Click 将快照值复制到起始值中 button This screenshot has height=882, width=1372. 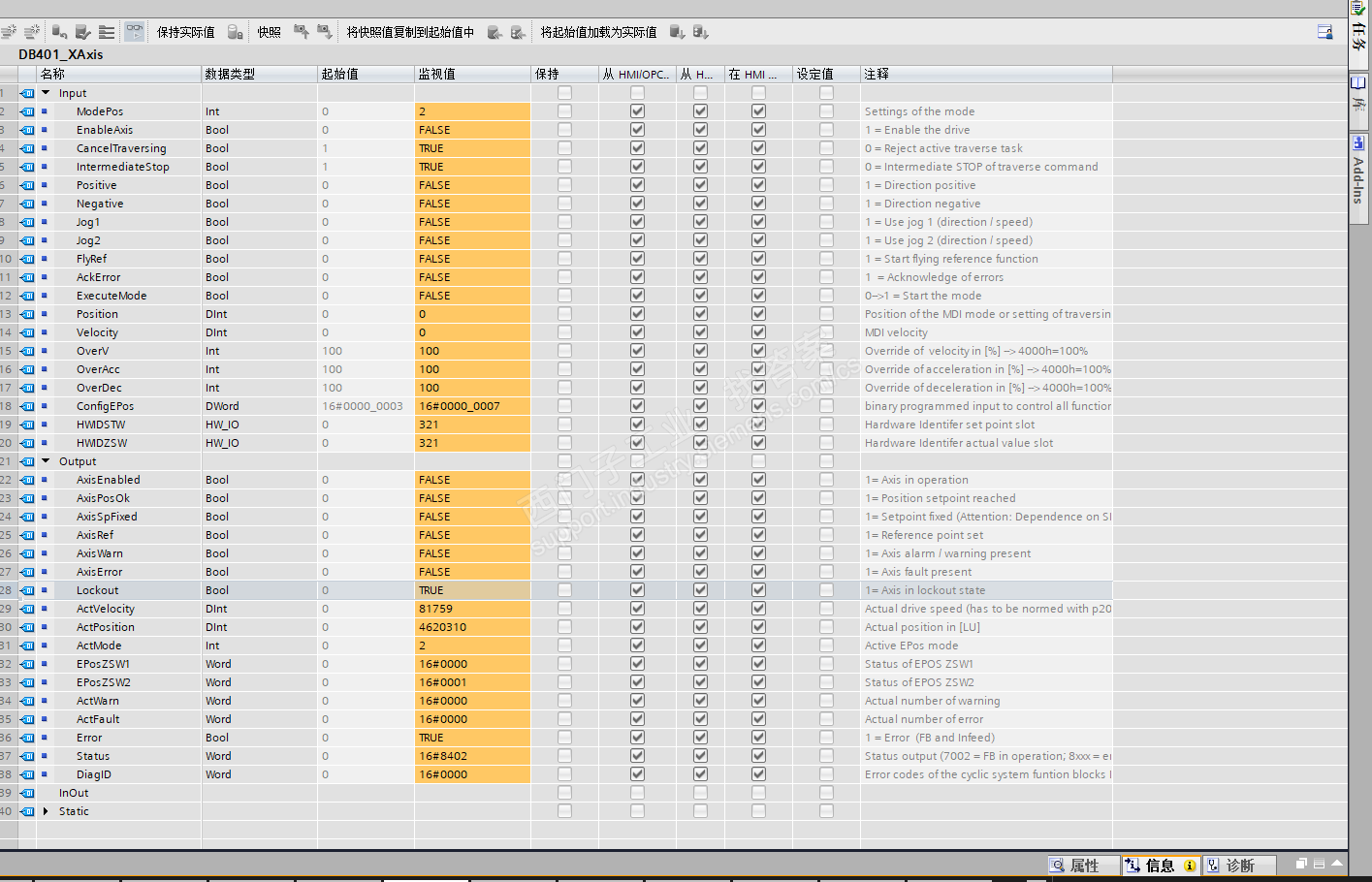tap(411, 32)
